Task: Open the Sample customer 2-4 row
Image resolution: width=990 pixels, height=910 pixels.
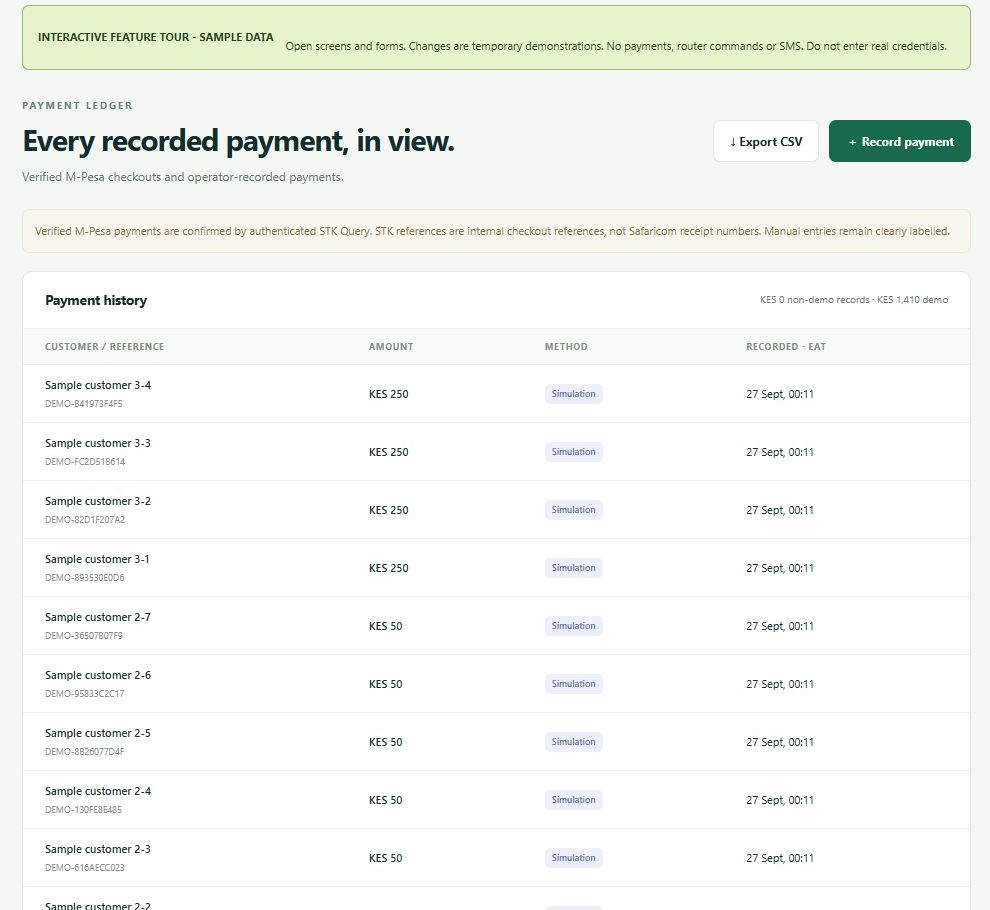Action: (x=496, y=800)
